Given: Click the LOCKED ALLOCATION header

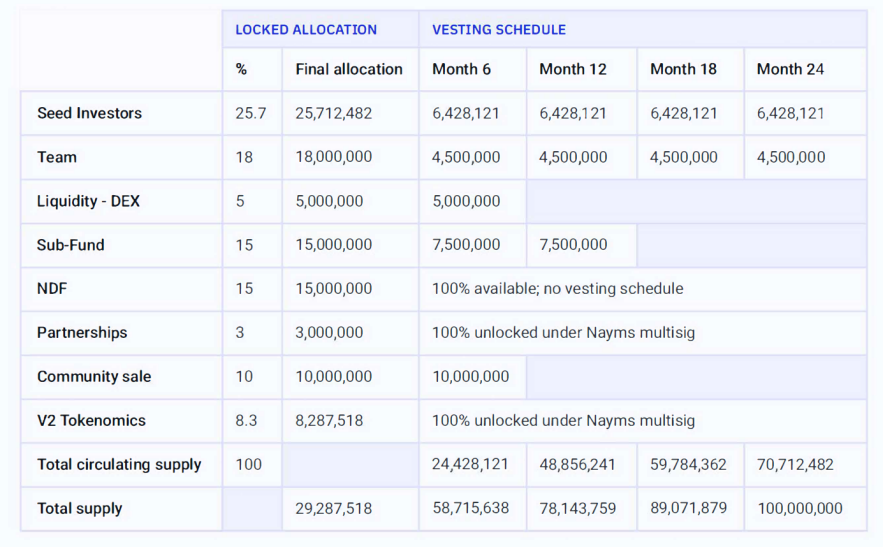Looking at the screenshot, I should pos(306,29).
